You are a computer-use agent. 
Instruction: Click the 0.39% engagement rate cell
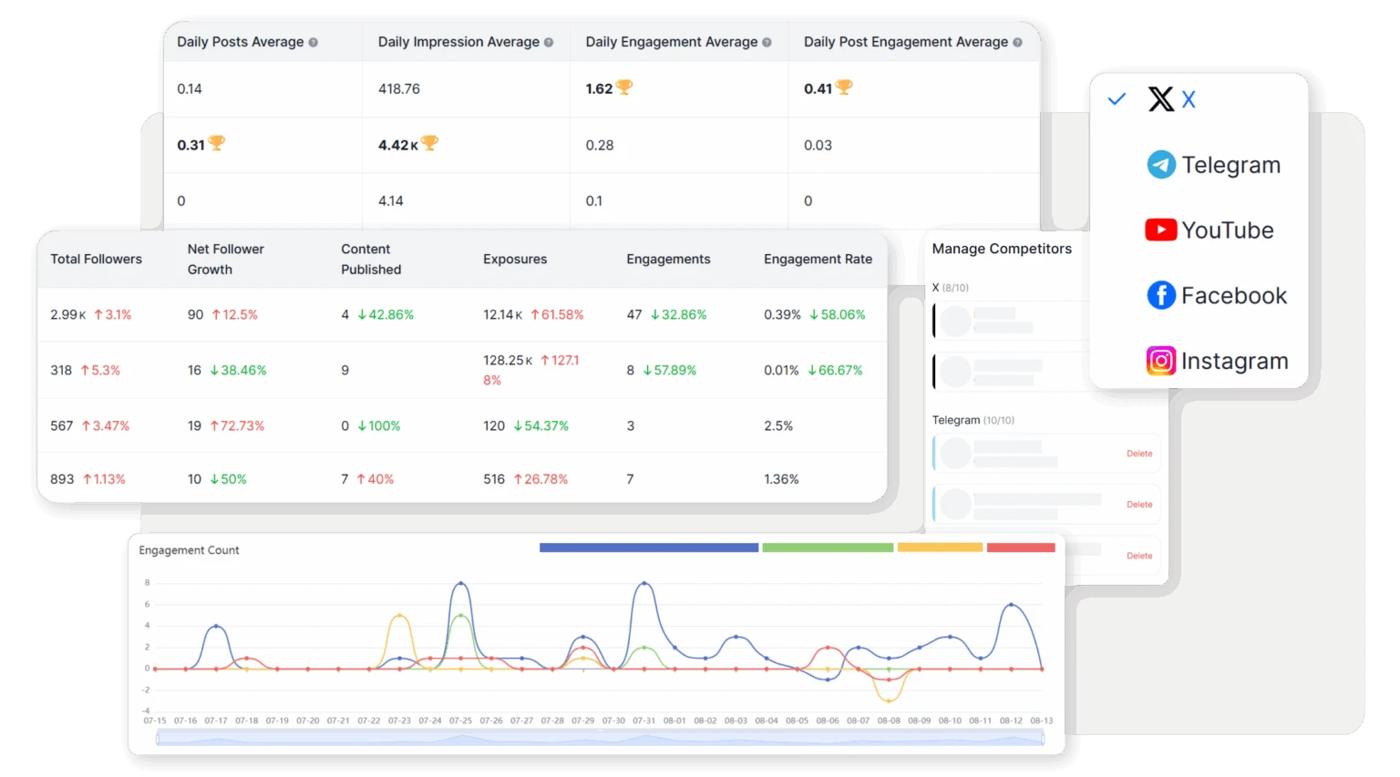[x=815, y=315]
